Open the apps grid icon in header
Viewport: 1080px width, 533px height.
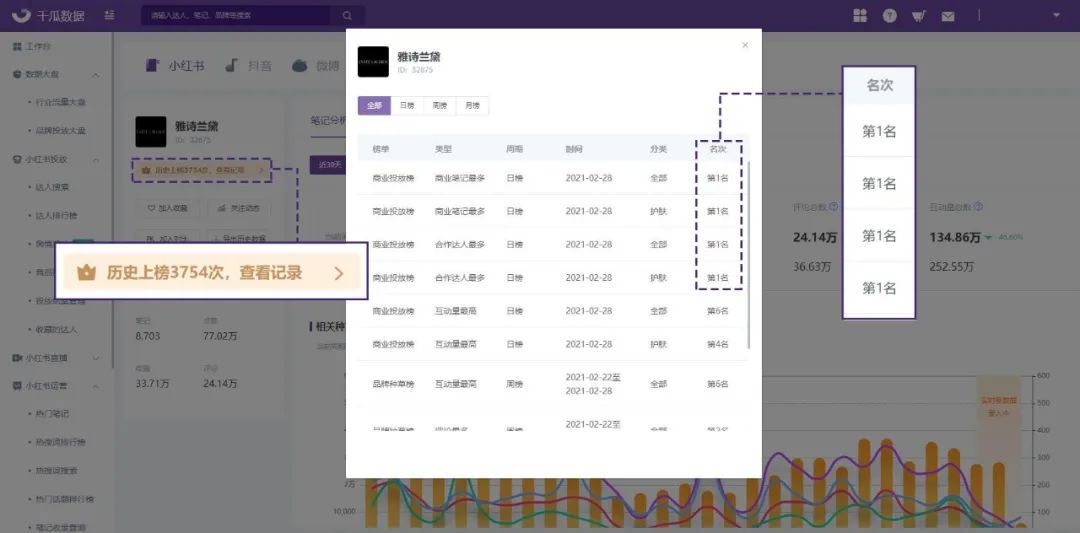[860, 15]
